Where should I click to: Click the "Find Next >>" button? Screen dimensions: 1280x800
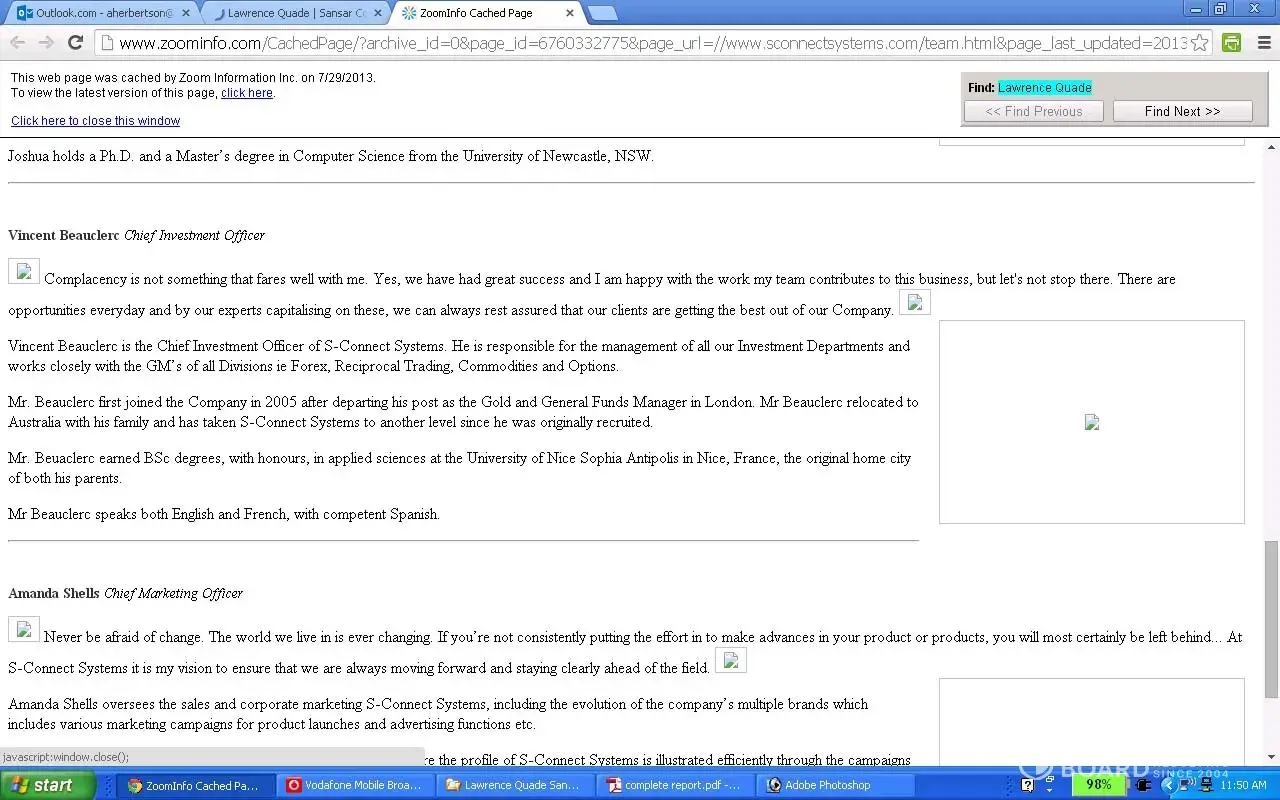click(x=1183, y=112)
